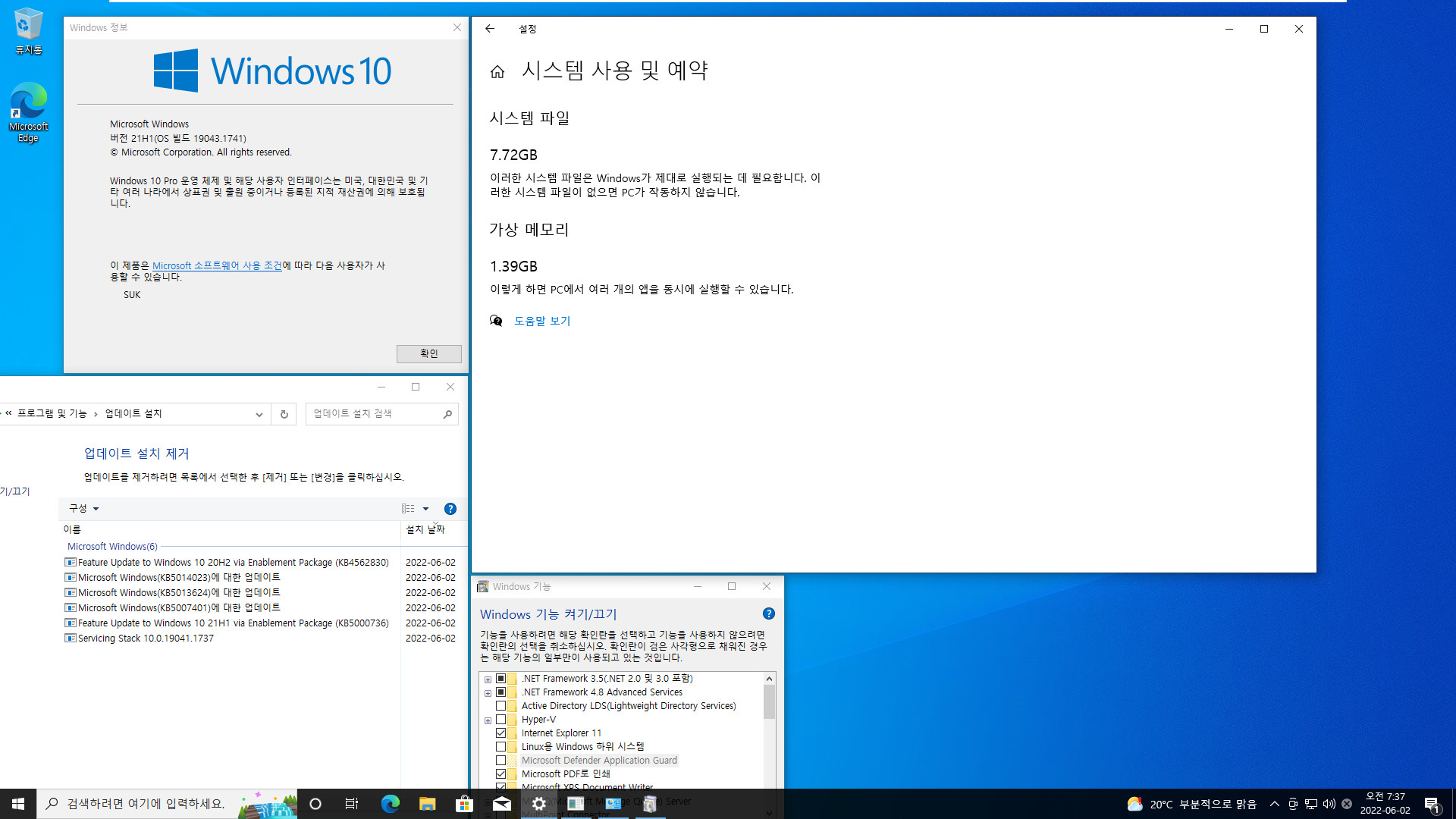Open the Recycle Bin desktop icon
Viewport: 1456px width, 819px height.
[x=28, y=31]
